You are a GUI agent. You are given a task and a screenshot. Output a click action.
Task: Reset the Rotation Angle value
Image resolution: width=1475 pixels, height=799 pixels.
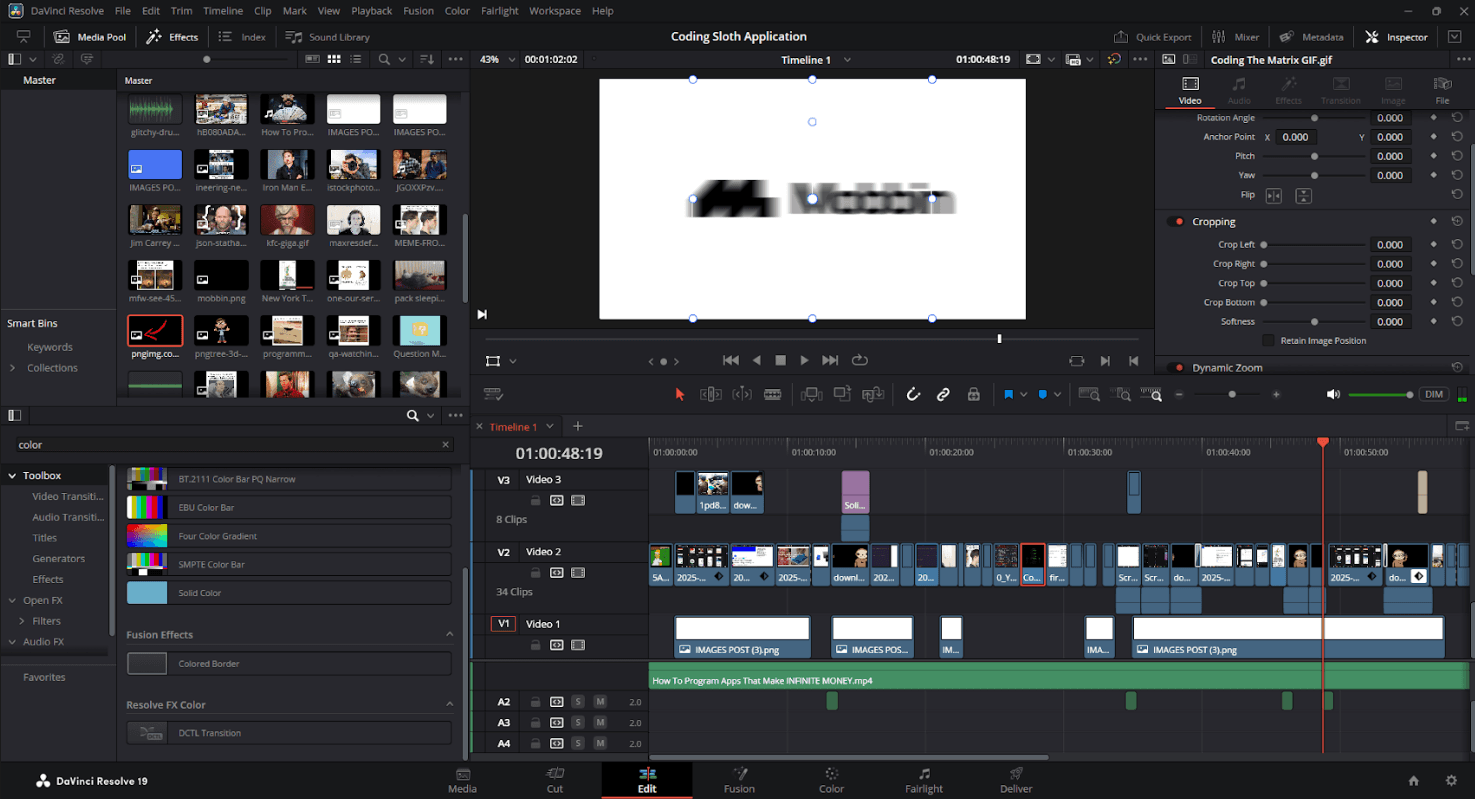click(1457, 118)
